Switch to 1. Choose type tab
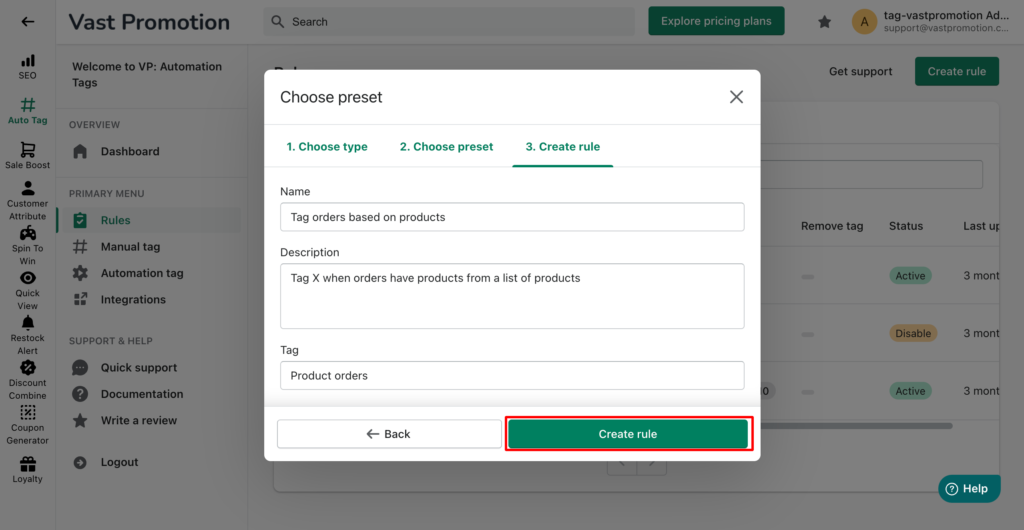The height and width of the screenshot is (530, 1024). click(x=327, y=147)
